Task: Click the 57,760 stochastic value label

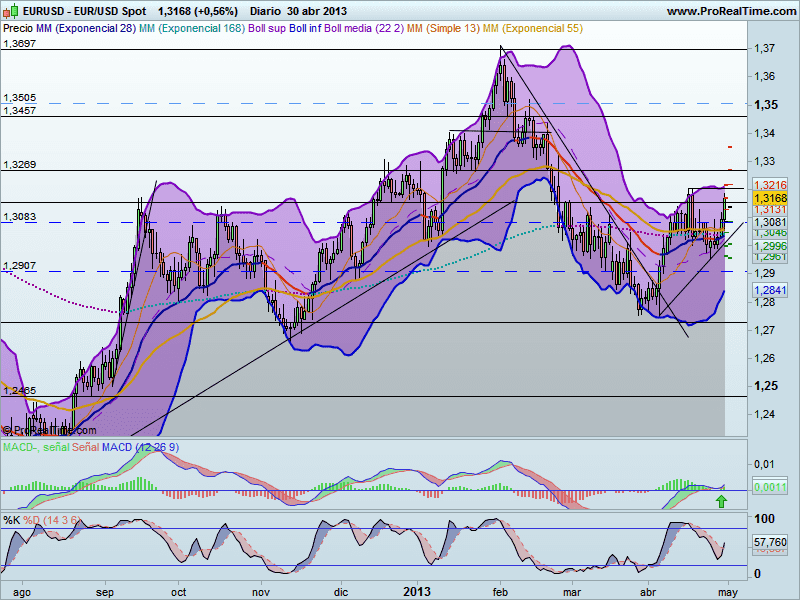Action: pyautogui.click(x=768, y=541)
